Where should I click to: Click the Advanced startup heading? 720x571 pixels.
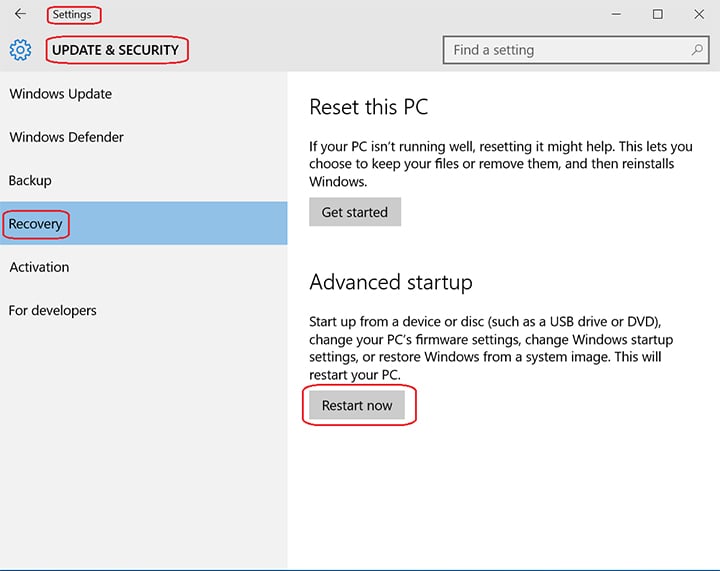click(391, 282)
